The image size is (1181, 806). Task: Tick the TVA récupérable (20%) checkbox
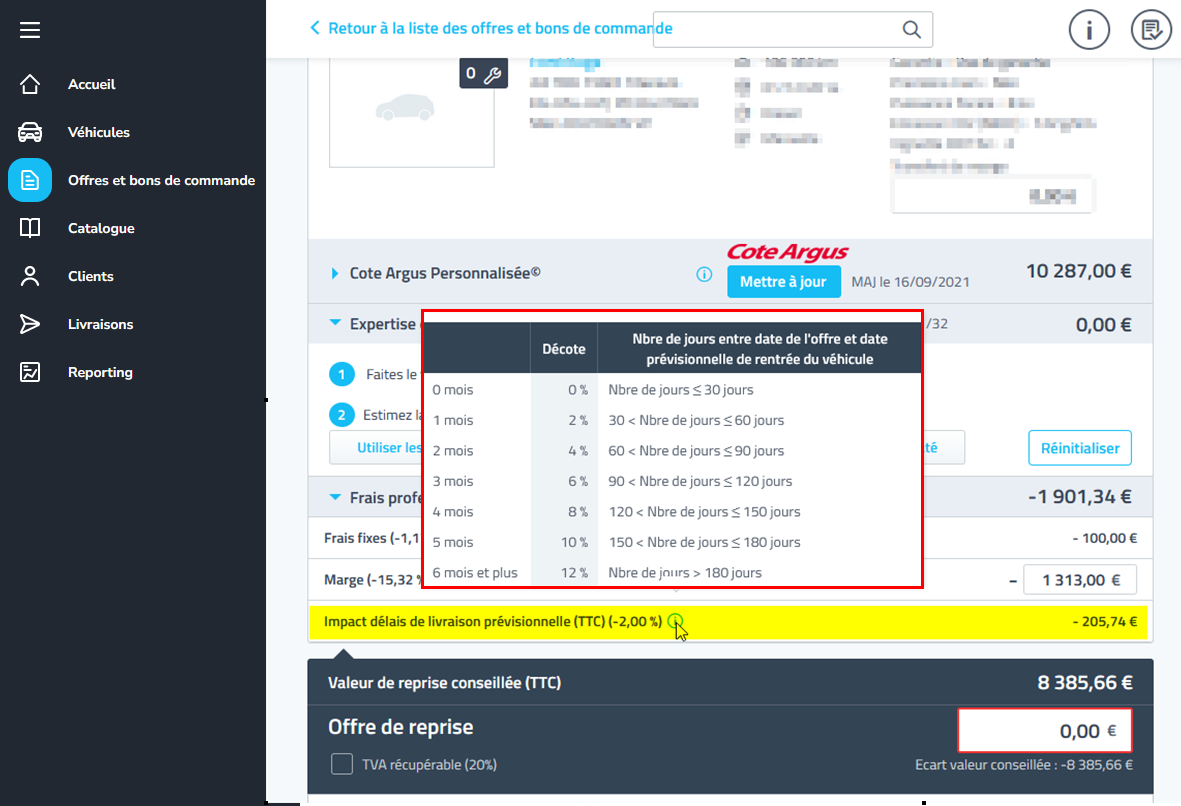pyautogui.click(x=342, y=764)
